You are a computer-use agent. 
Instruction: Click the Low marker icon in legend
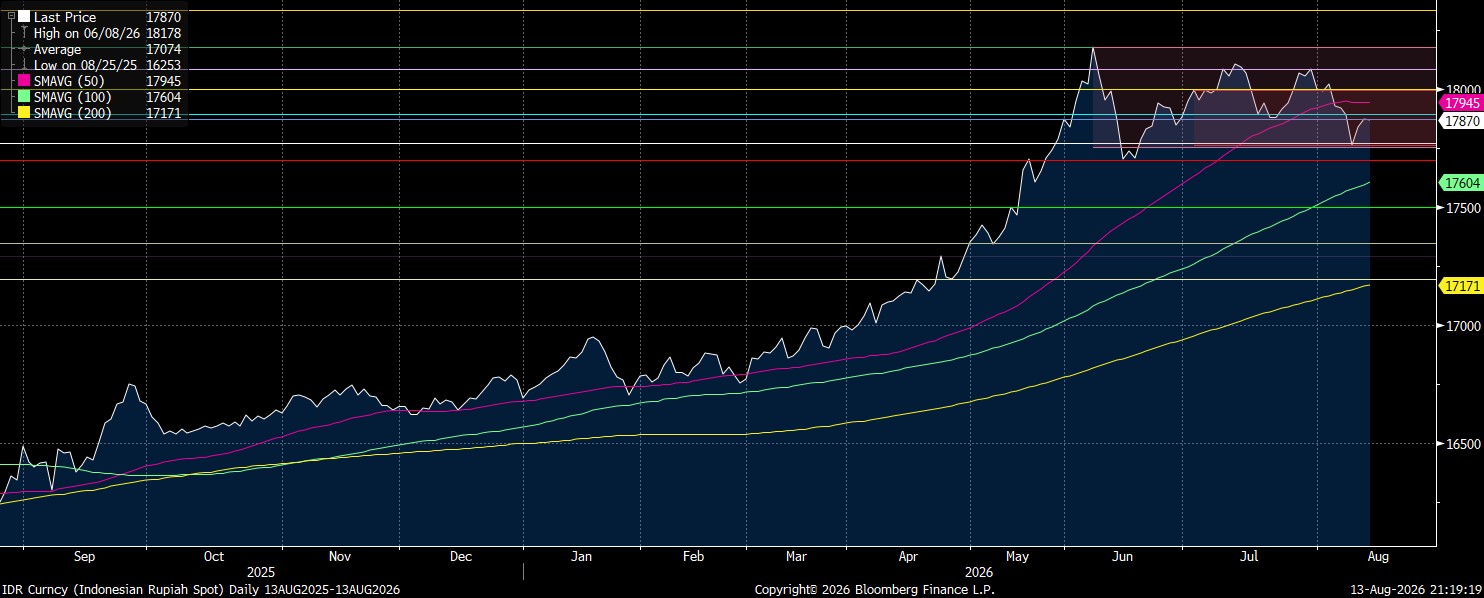pyautogui.click(x=24, y=65)
